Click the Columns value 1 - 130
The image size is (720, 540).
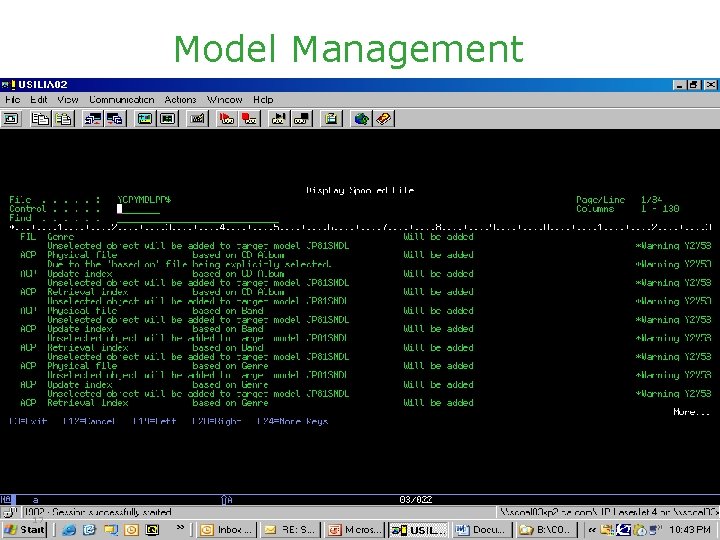tap(660, 209)
